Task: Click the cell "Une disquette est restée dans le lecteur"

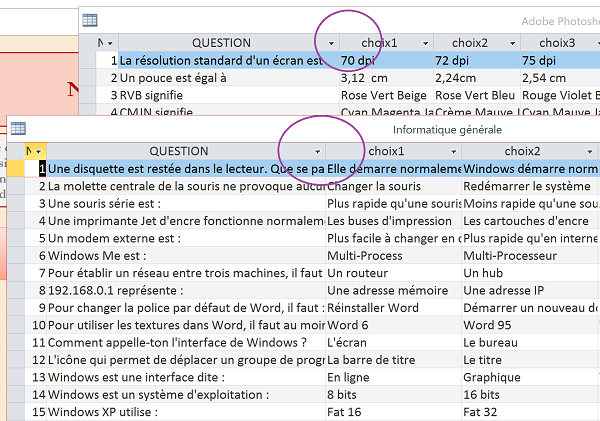Action: click(186, 169)
